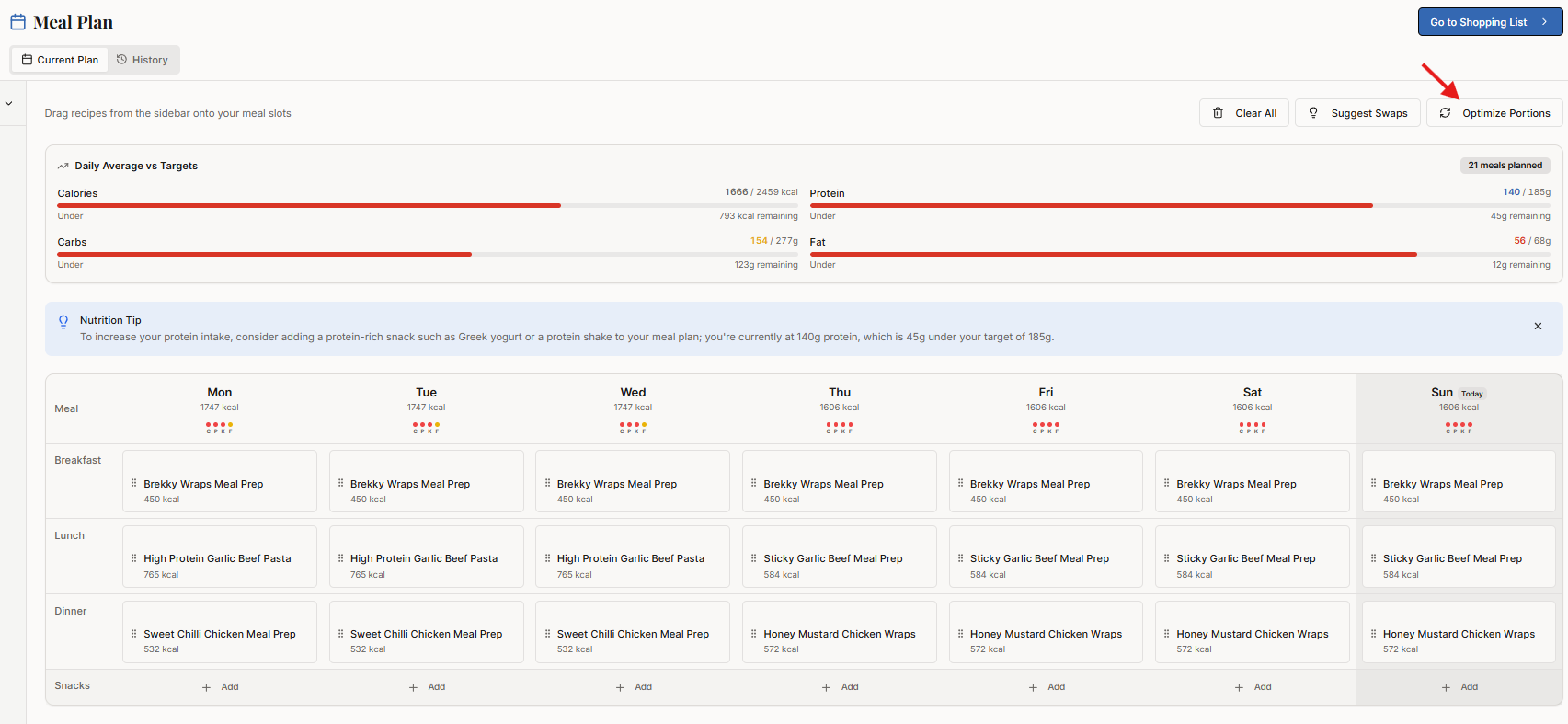Click drag handle on Thursday Sticky Garlic Beef
This screenshot has height=724, width=1568.
click(754, 558)
